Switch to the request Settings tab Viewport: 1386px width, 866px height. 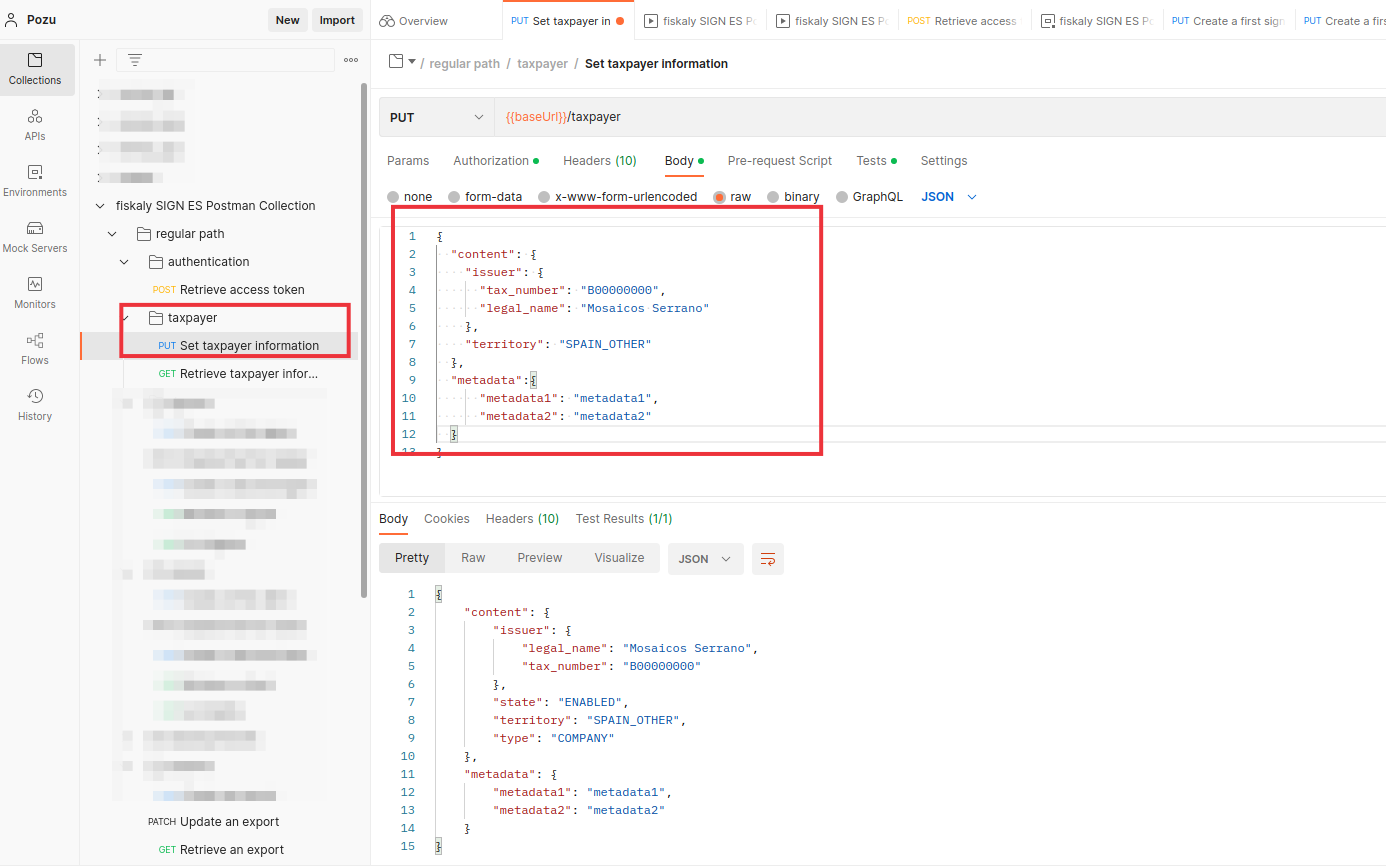(944, 161)
